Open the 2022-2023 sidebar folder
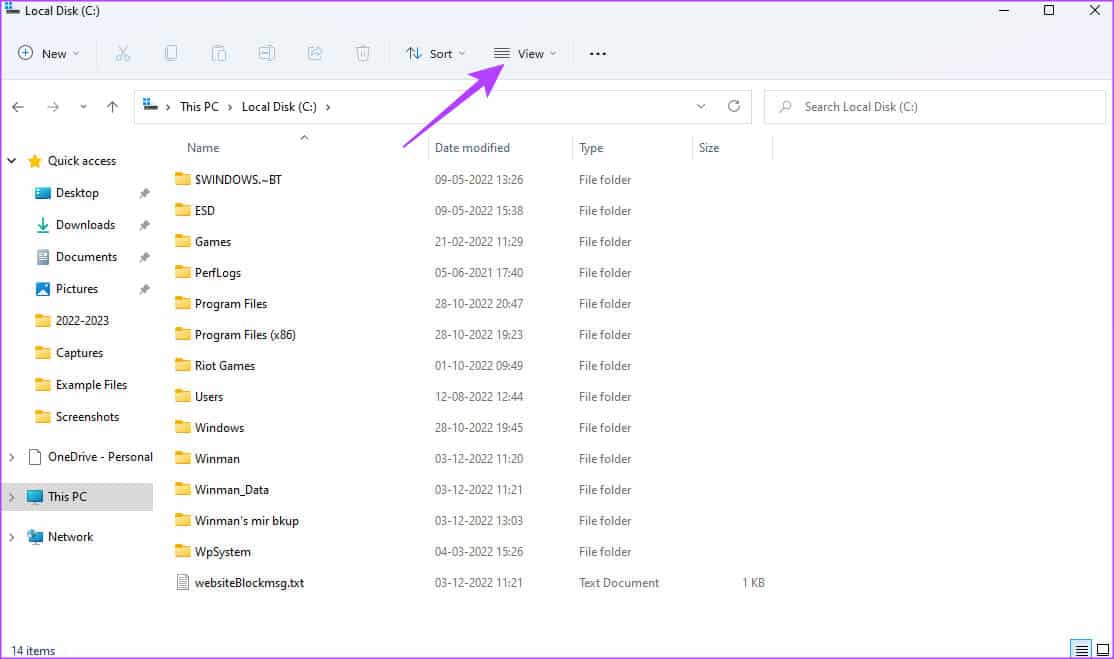 [82, 320]
